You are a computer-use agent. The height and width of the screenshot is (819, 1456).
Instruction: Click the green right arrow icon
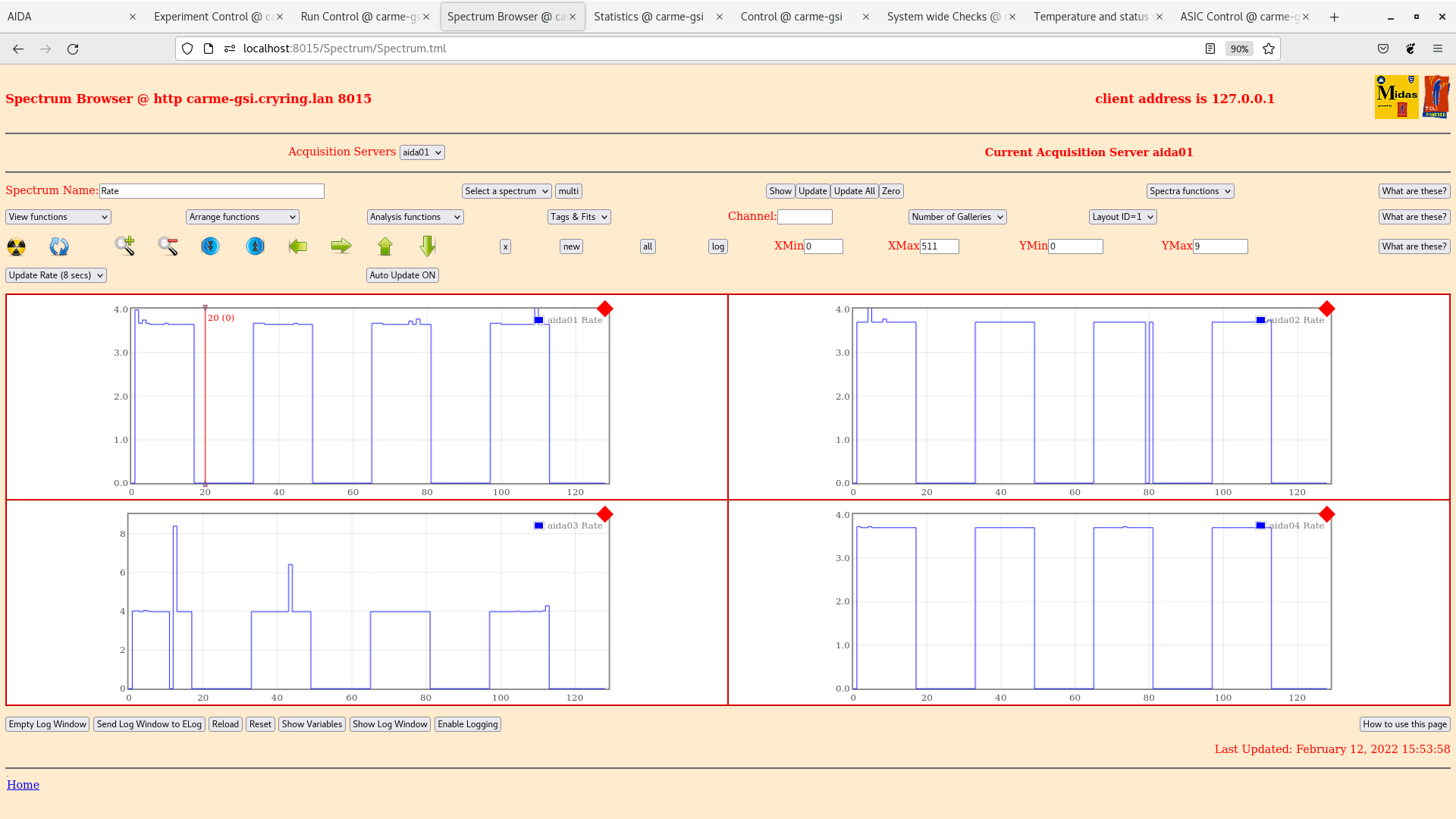point(341,246)
